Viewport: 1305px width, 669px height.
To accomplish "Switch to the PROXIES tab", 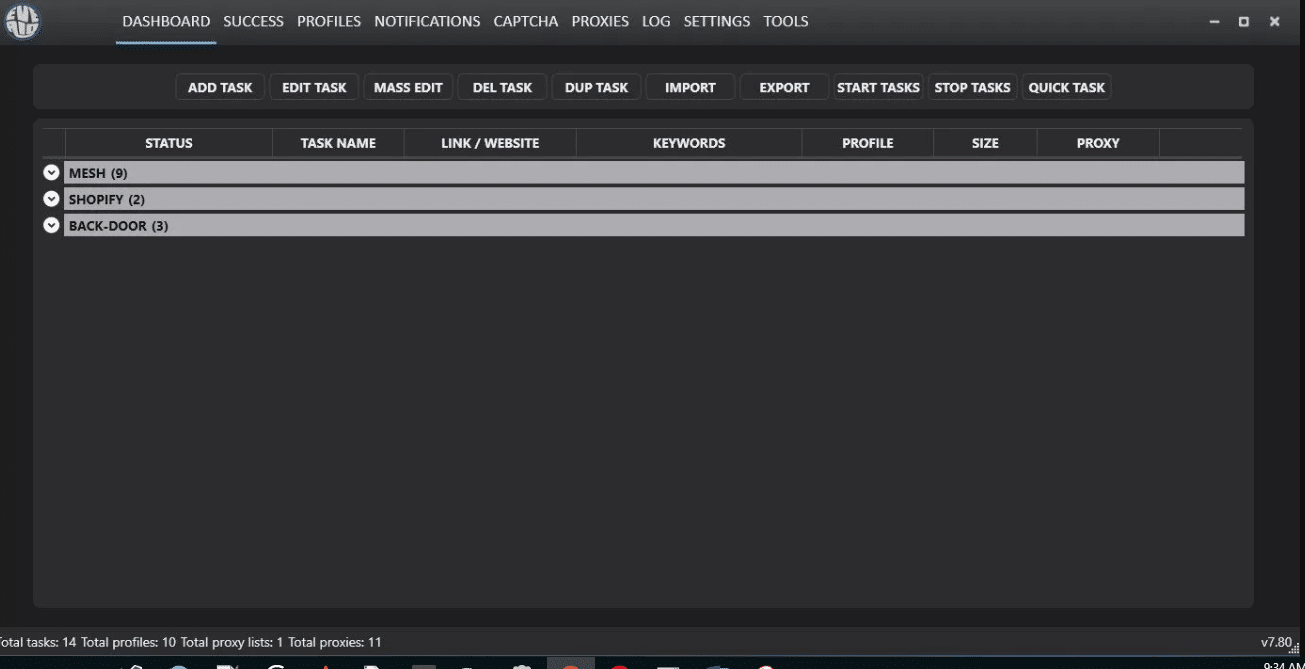I will tap(600, 20).
